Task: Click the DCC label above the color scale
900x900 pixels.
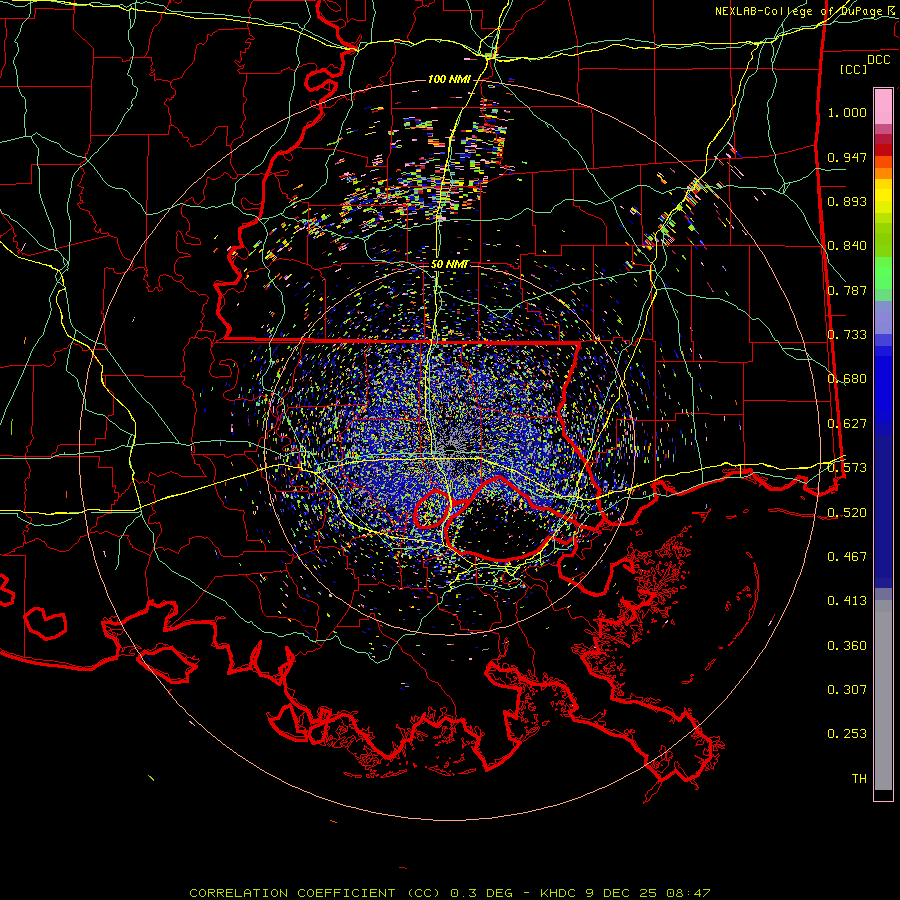Action: (x=878, y=60)
